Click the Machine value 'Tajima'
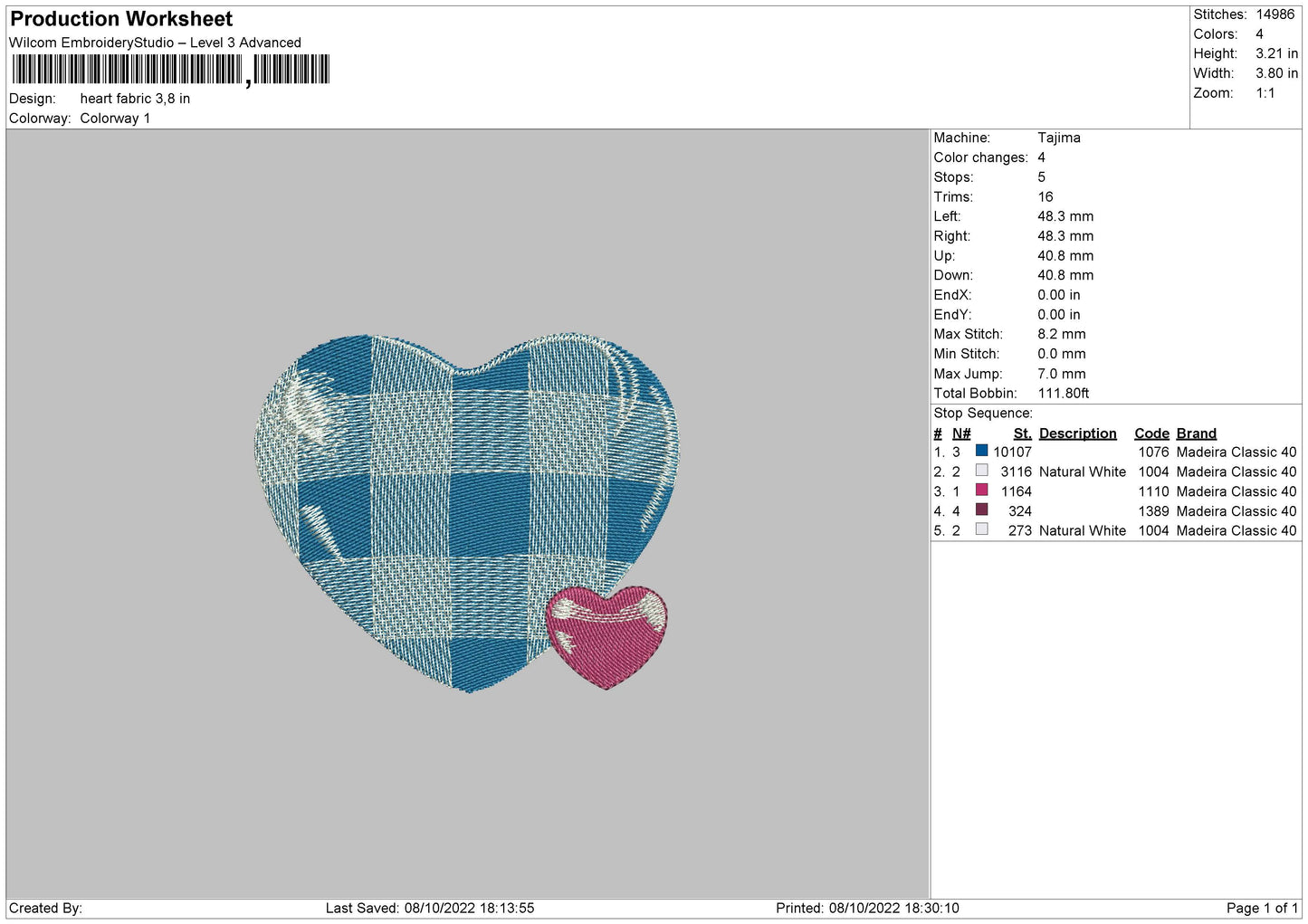 (x=1058, y=138)
